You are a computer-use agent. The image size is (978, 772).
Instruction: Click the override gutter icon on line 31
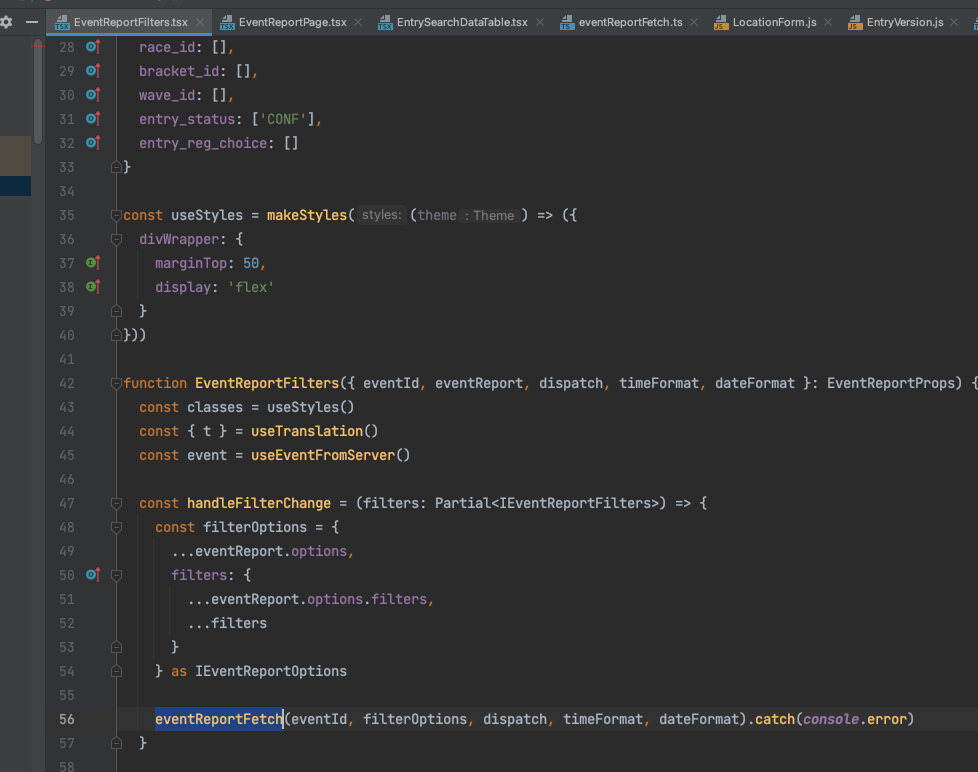point(93,118)
